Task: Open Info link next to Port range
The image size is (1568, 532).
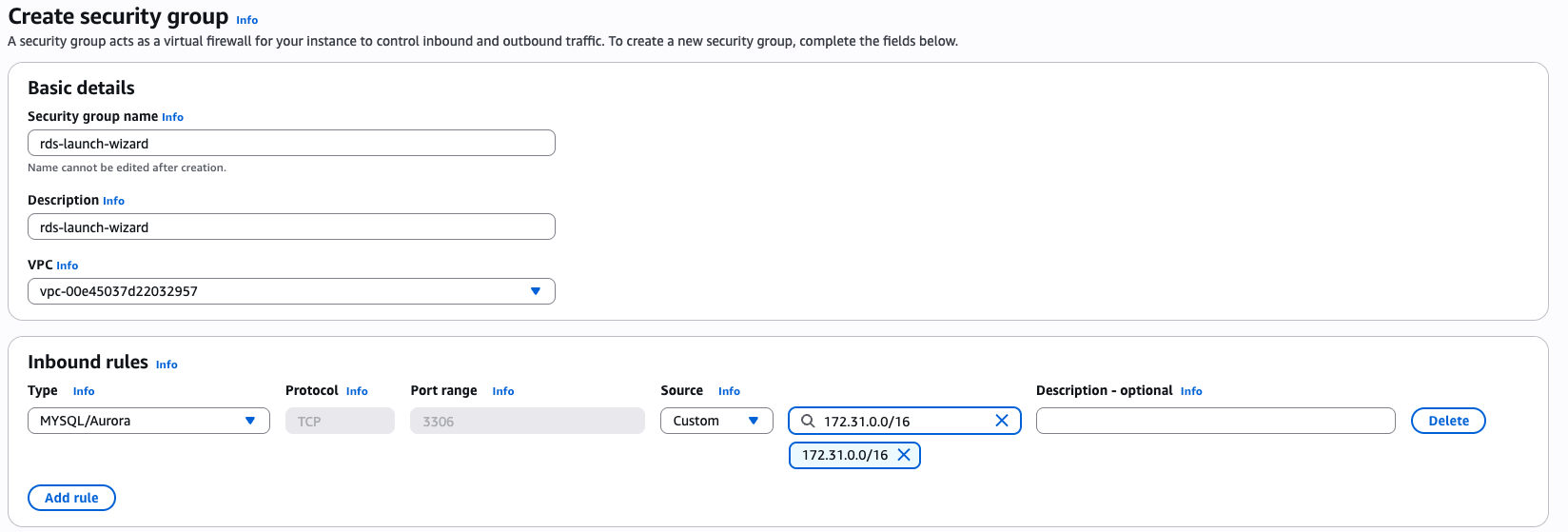Action: pyautogui.click(x=503, y=391)
